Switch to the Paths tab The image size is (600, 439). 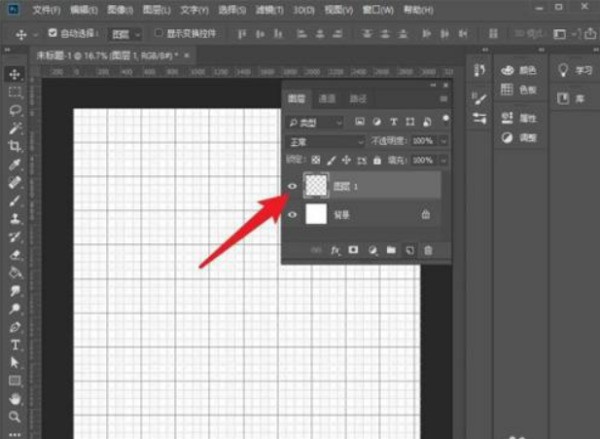(358, 99)
